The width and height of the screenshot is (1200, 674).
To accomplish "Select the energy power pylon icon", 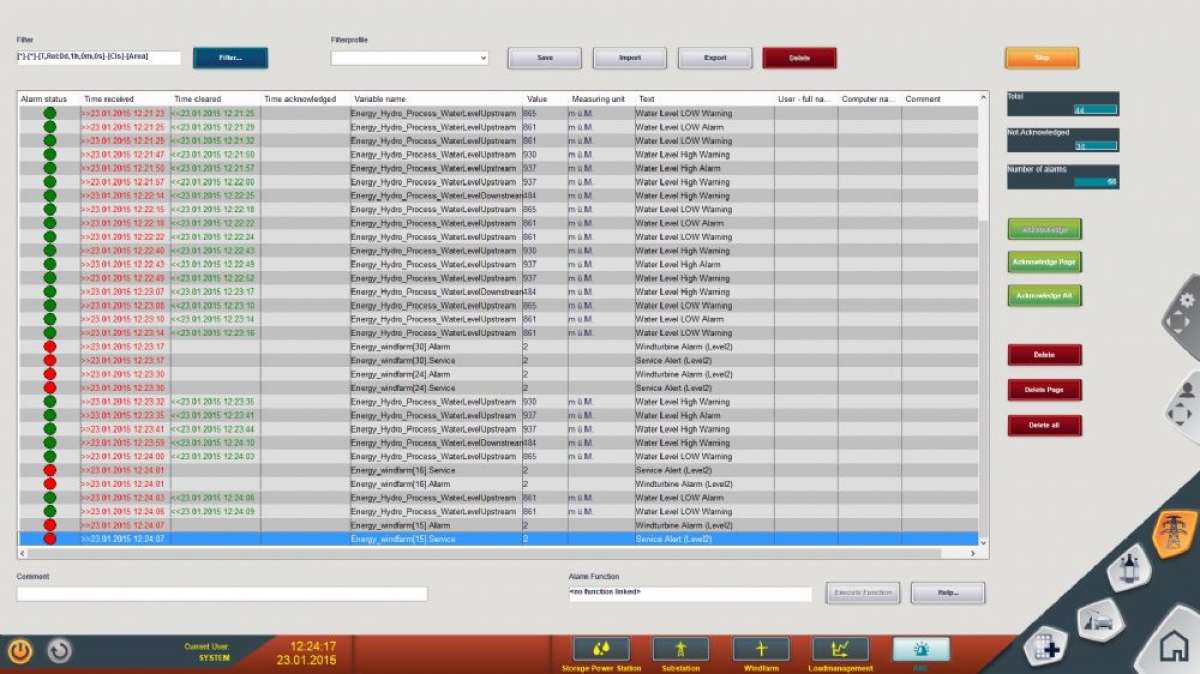I will tap(1175, 533).
